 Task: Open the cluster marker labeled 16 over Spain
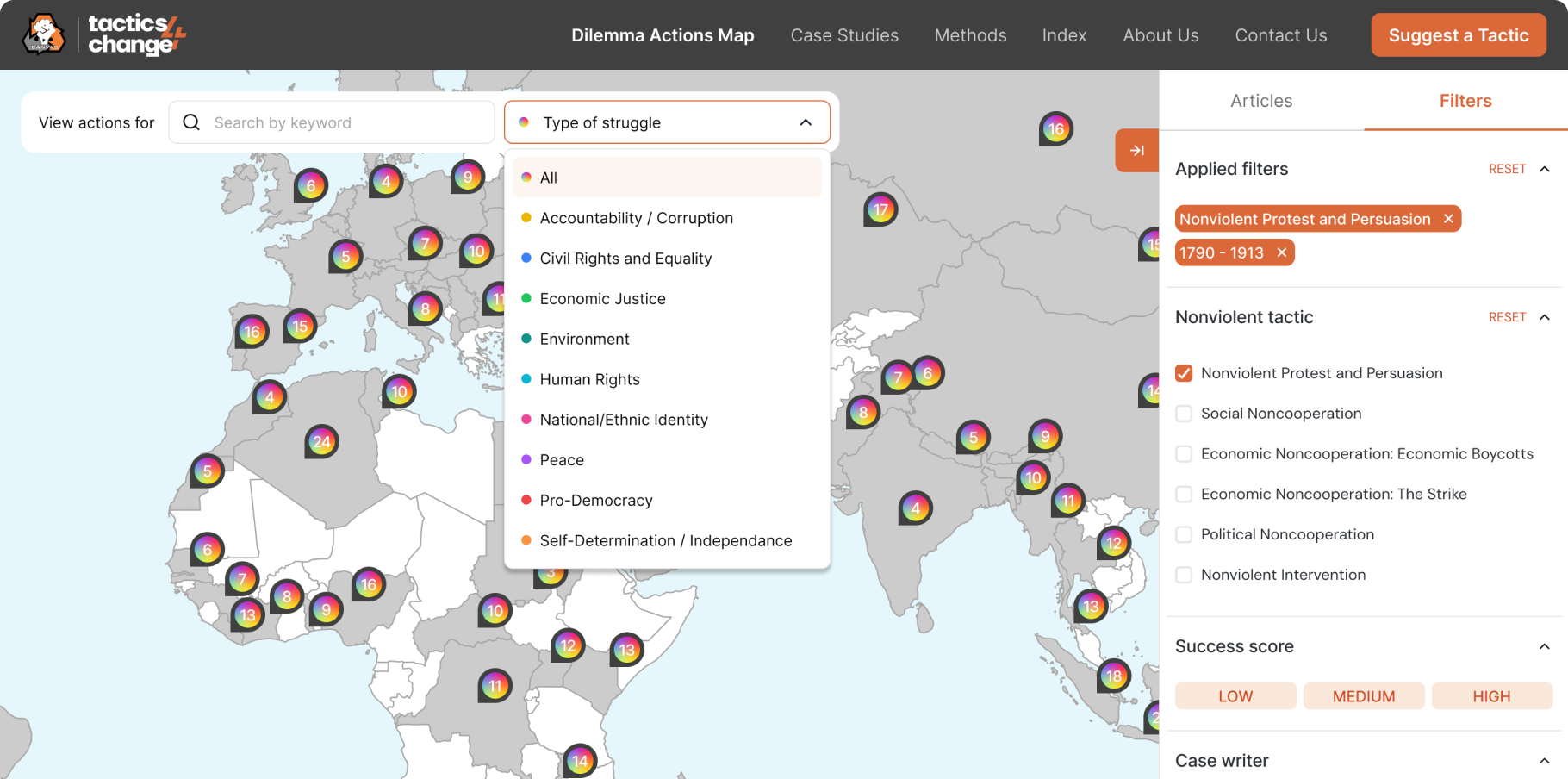point(251,331)
